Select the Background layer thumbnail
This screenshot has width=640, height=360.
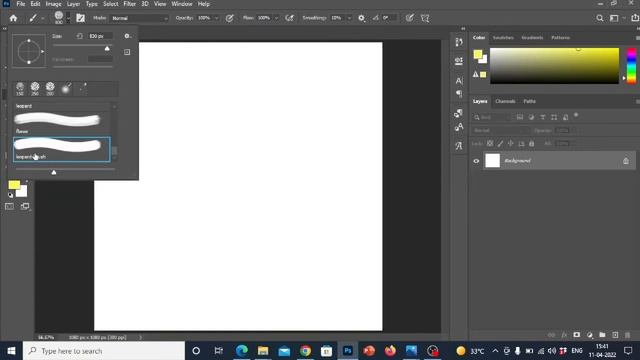coord(492,160)
